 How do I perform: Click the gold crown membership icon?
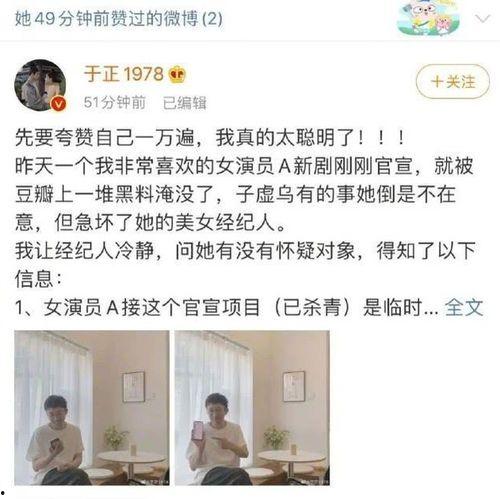[177, 75]
